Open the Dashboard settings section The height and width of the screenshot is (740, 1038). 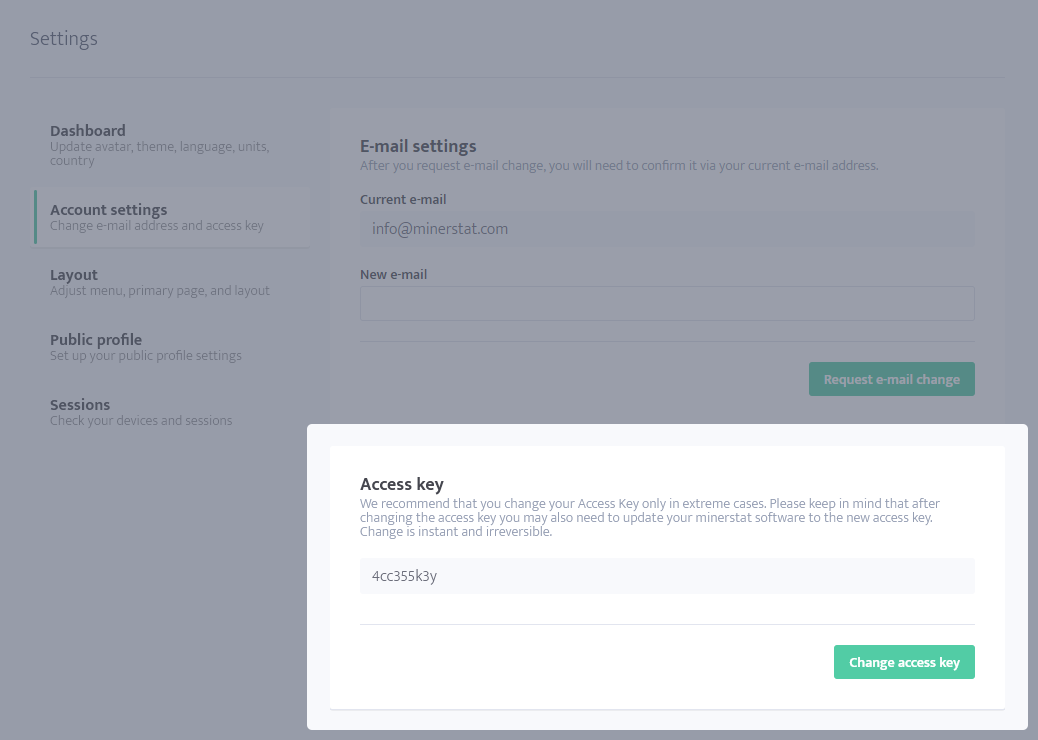88,130
